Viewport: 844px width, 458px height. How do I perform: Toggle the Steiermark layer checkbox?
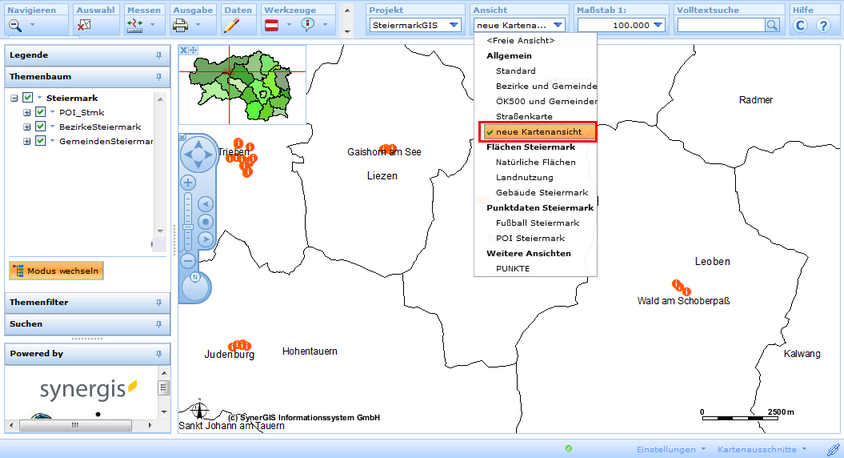coord(27,97)
